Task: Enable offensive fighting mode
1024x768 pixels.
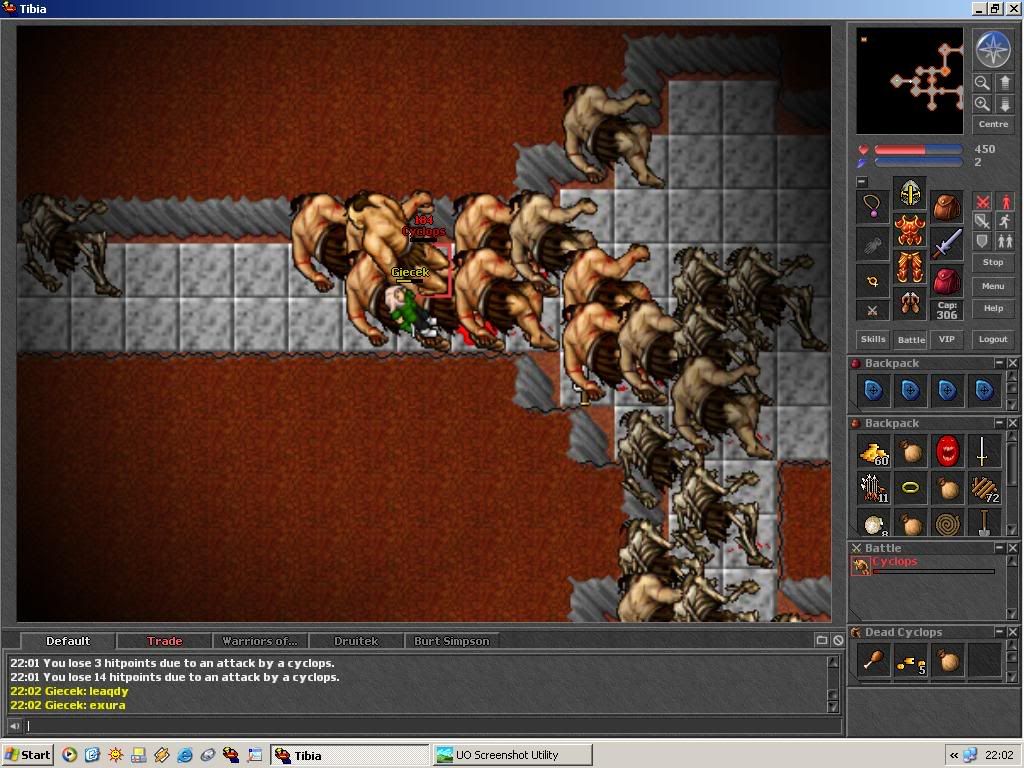Action: [982, 202]
